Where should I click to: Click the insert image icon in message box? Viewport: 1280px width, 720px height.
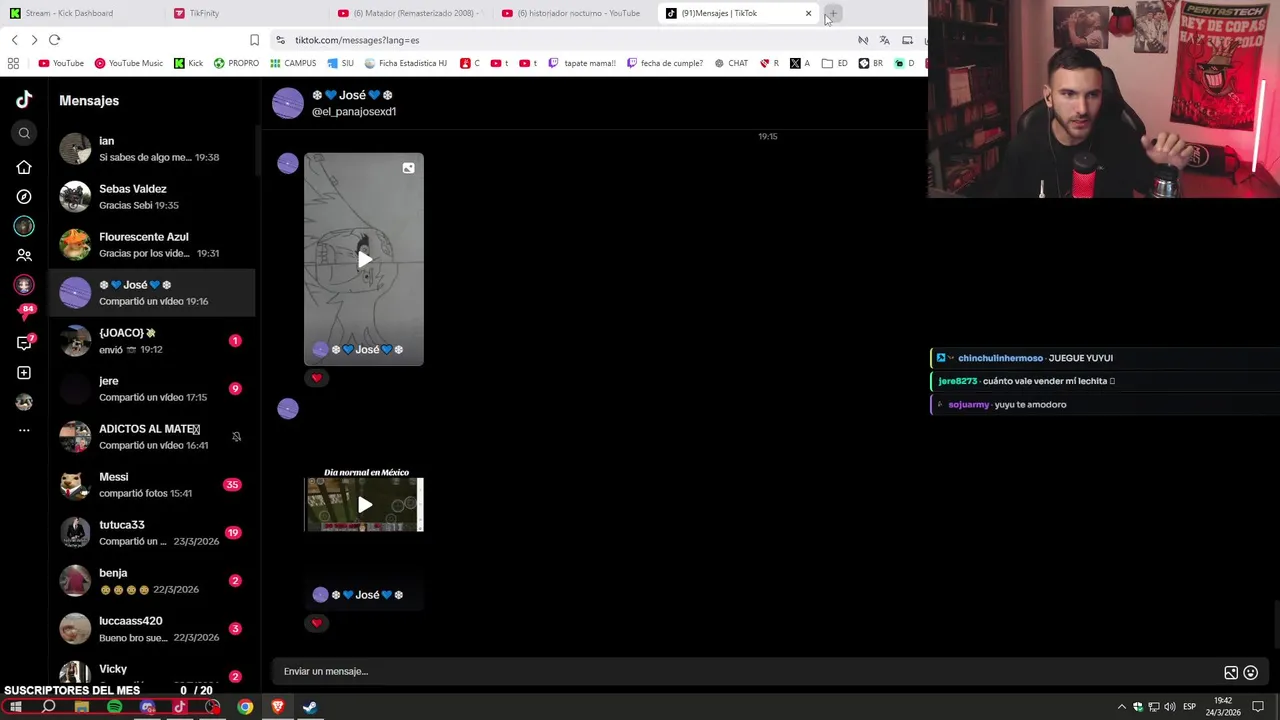[1231, 673]
